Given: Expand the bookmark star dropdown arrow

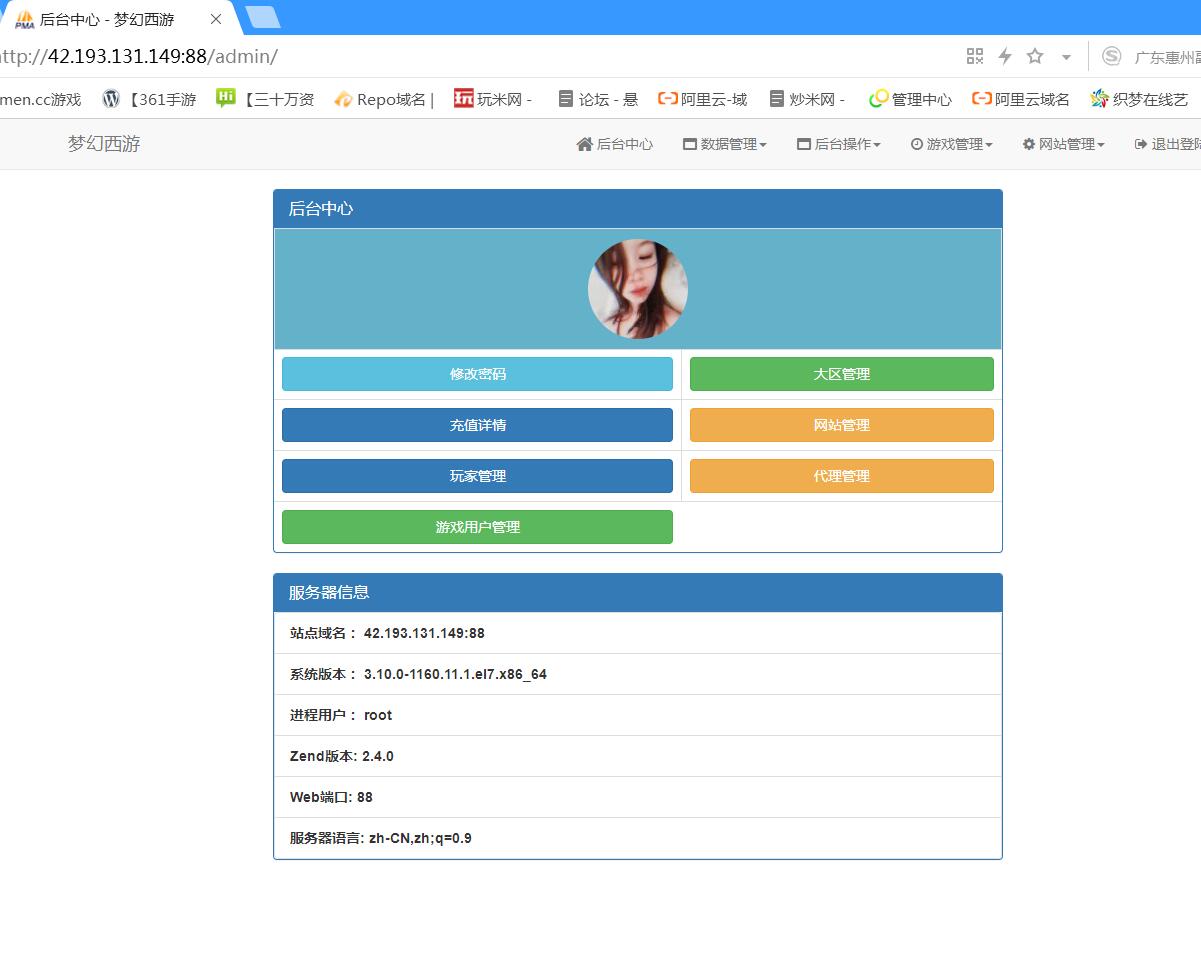Looking at the screenshot, I should pyautogui.click(x=1066, y=57).
